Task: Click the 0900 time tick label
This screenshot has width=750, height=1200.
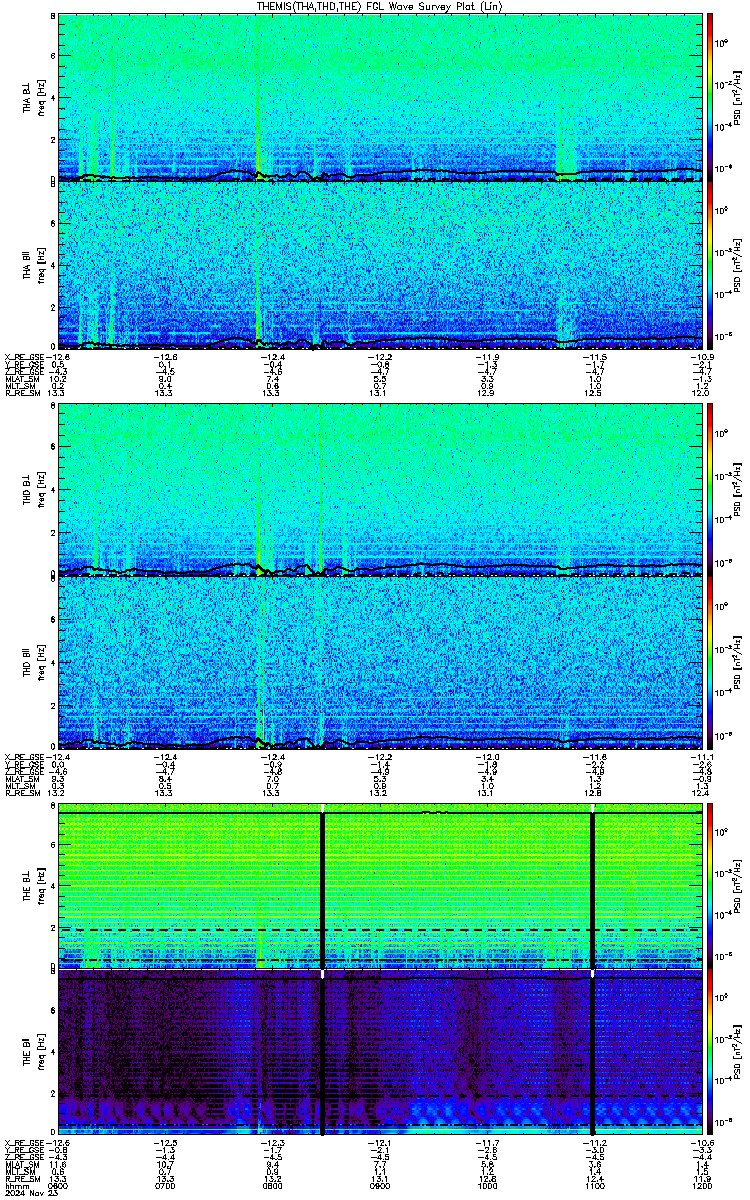Action: [381, 1184]
